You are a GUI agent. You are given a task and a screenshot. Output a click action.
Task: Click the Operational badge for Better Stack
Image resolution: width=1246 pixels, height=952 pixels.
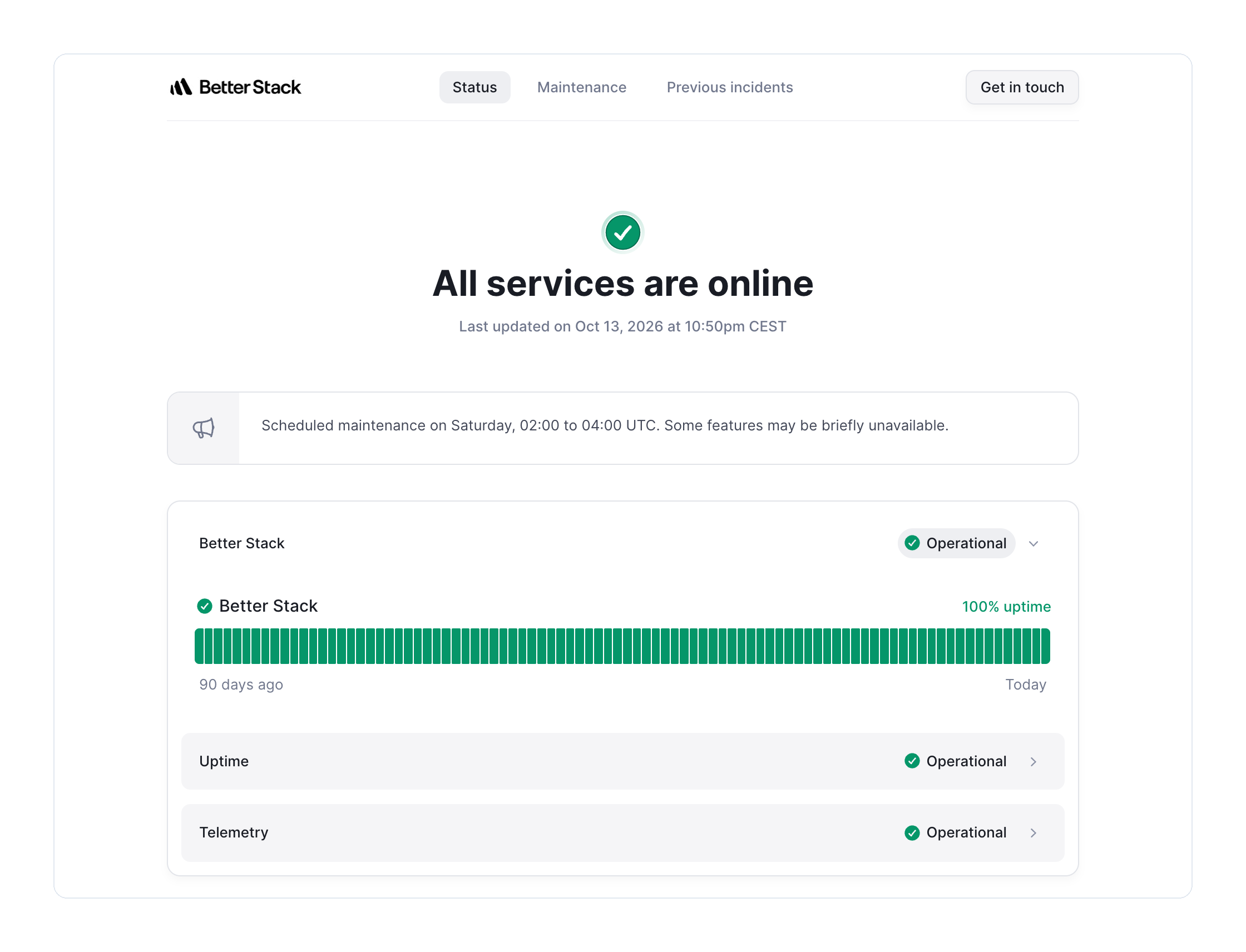(x=956, y=543)
